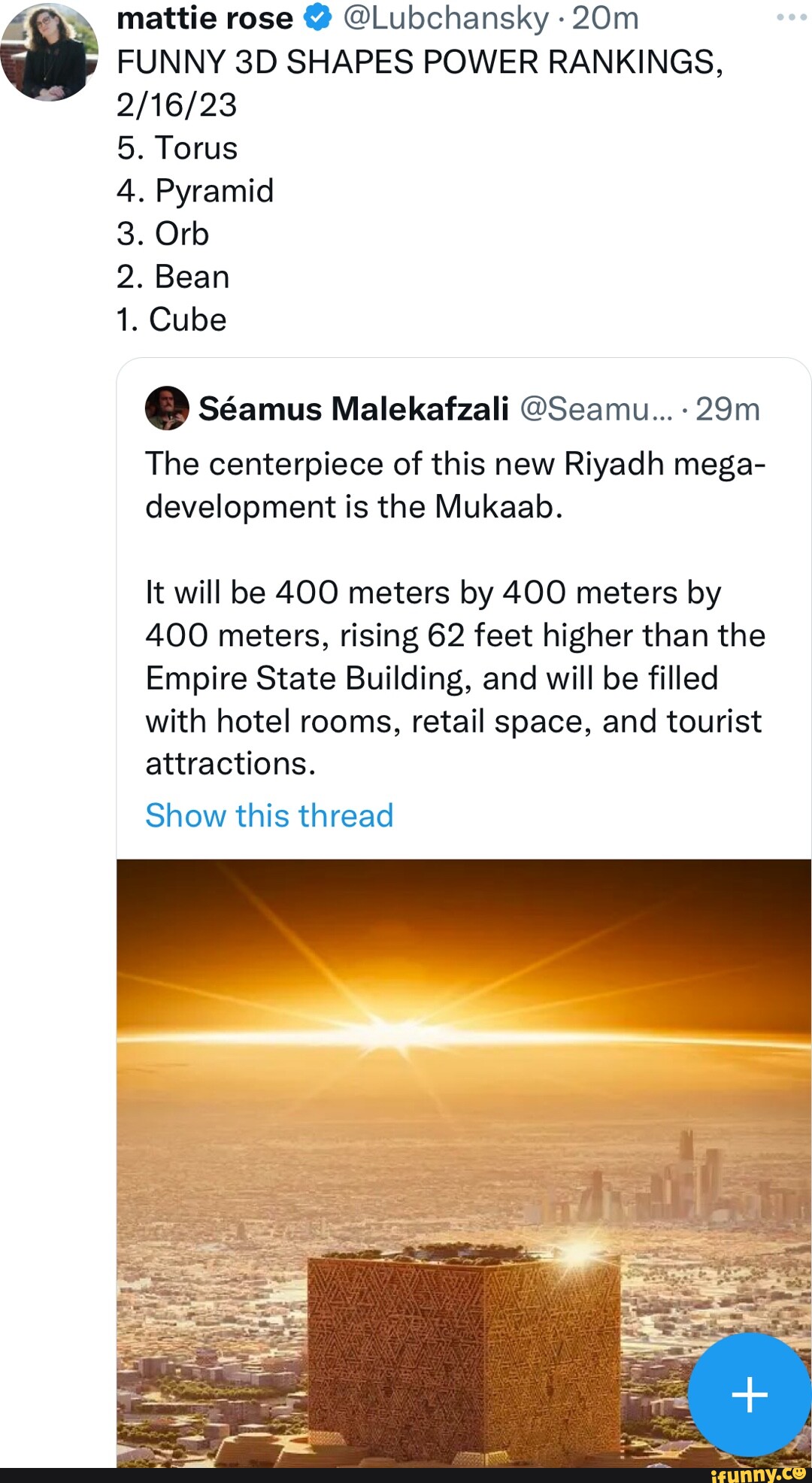
Task: Click the truncated @Seamu... handle
Action: [x=595, y=408]
